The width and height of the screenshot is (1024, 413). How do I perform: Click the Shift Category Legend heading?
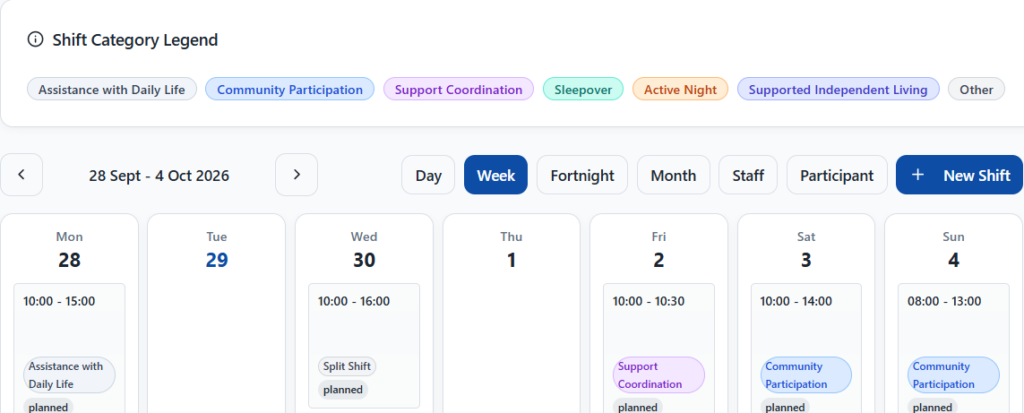point(135,40)
